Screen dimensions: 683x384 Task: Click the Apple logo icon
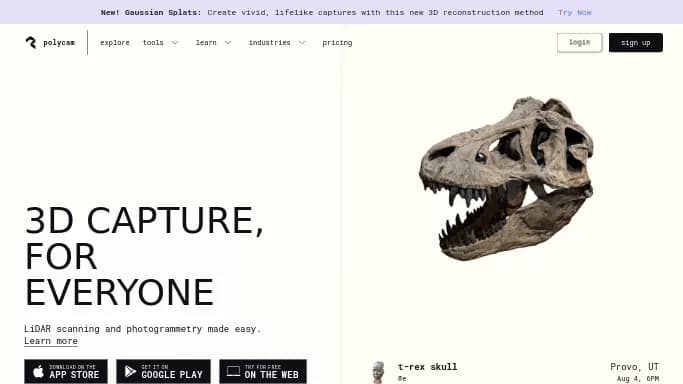(38, 371)
